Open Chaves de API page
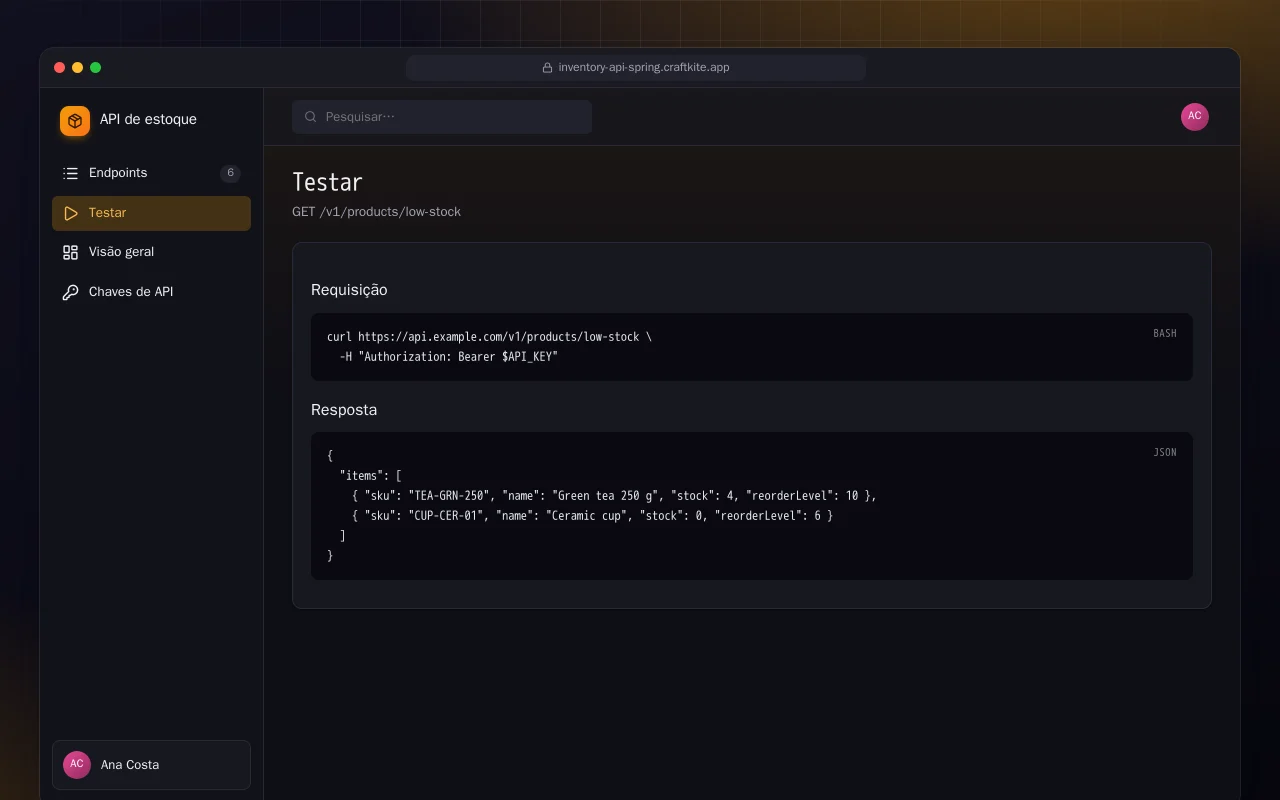Image resolution: width=1280 pixels, height=800 pixels. click(x=151, y=292)
